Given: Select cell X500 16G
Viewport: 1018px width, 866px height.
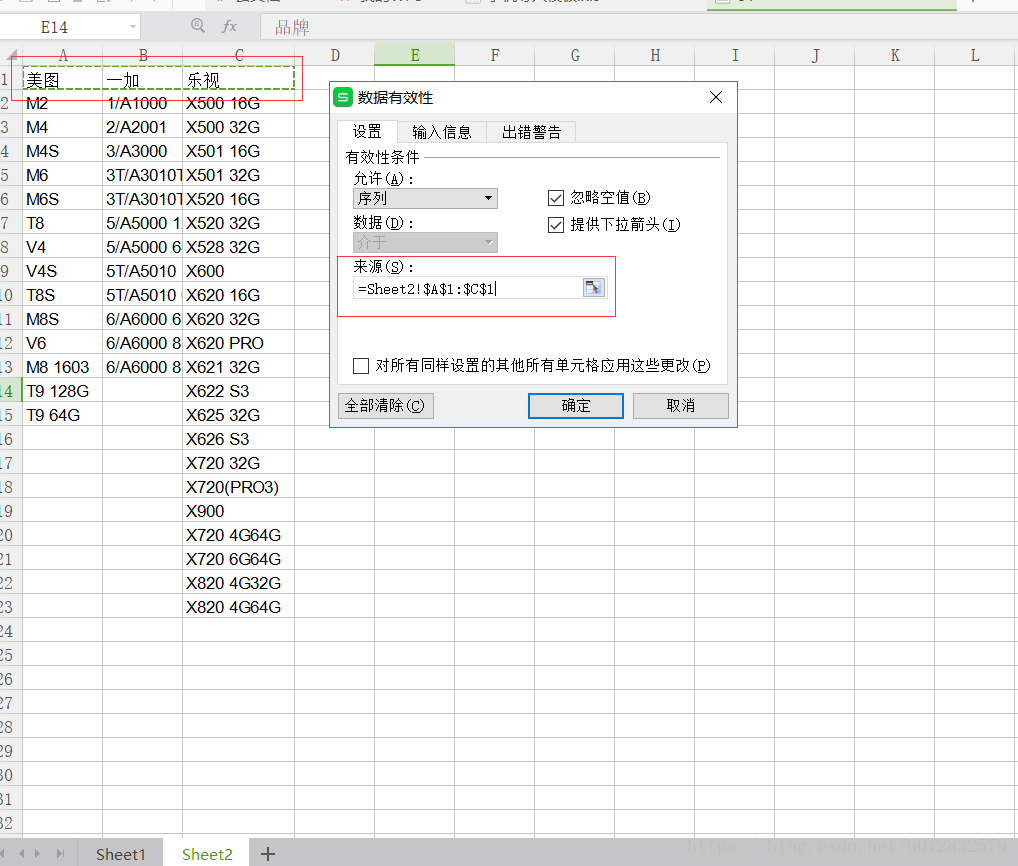Looking at the screenshot, I should click(238, 103).
